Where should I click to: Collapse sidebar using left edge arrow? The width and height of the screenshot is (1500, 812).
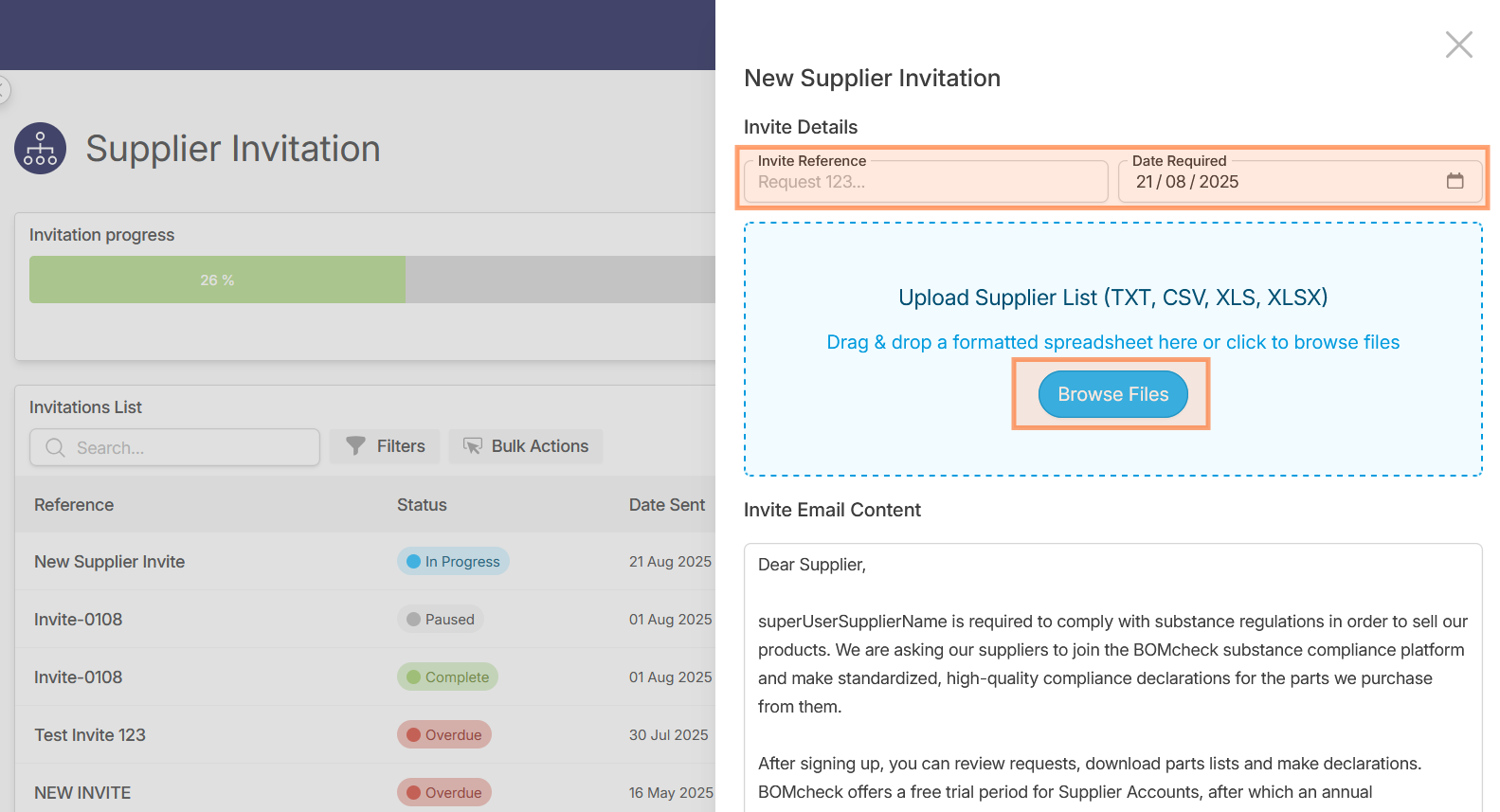click(x=3, y=90)
